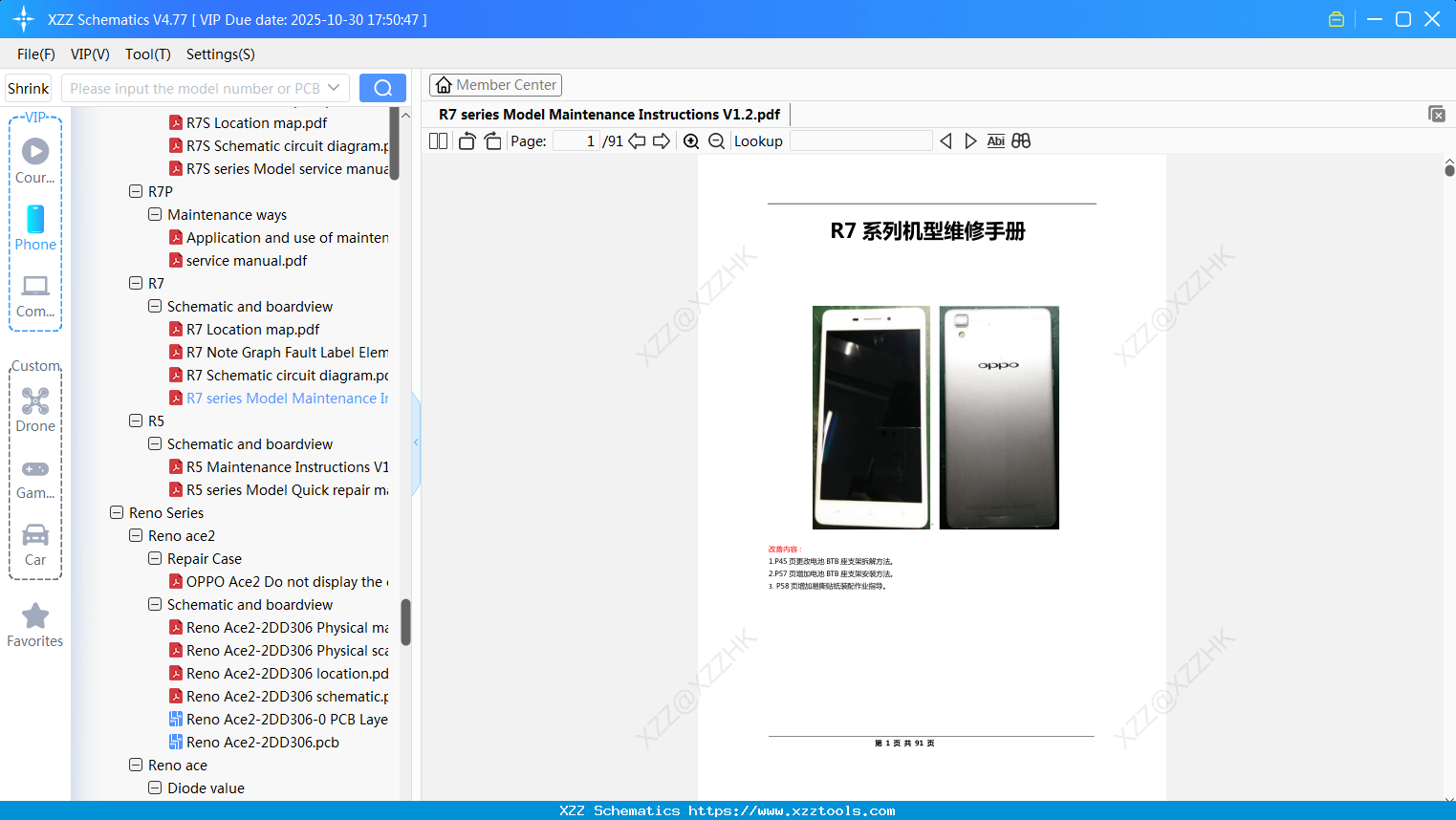Open the File menu
Viewport: 1456px width, 820px height.
[36, 54]
